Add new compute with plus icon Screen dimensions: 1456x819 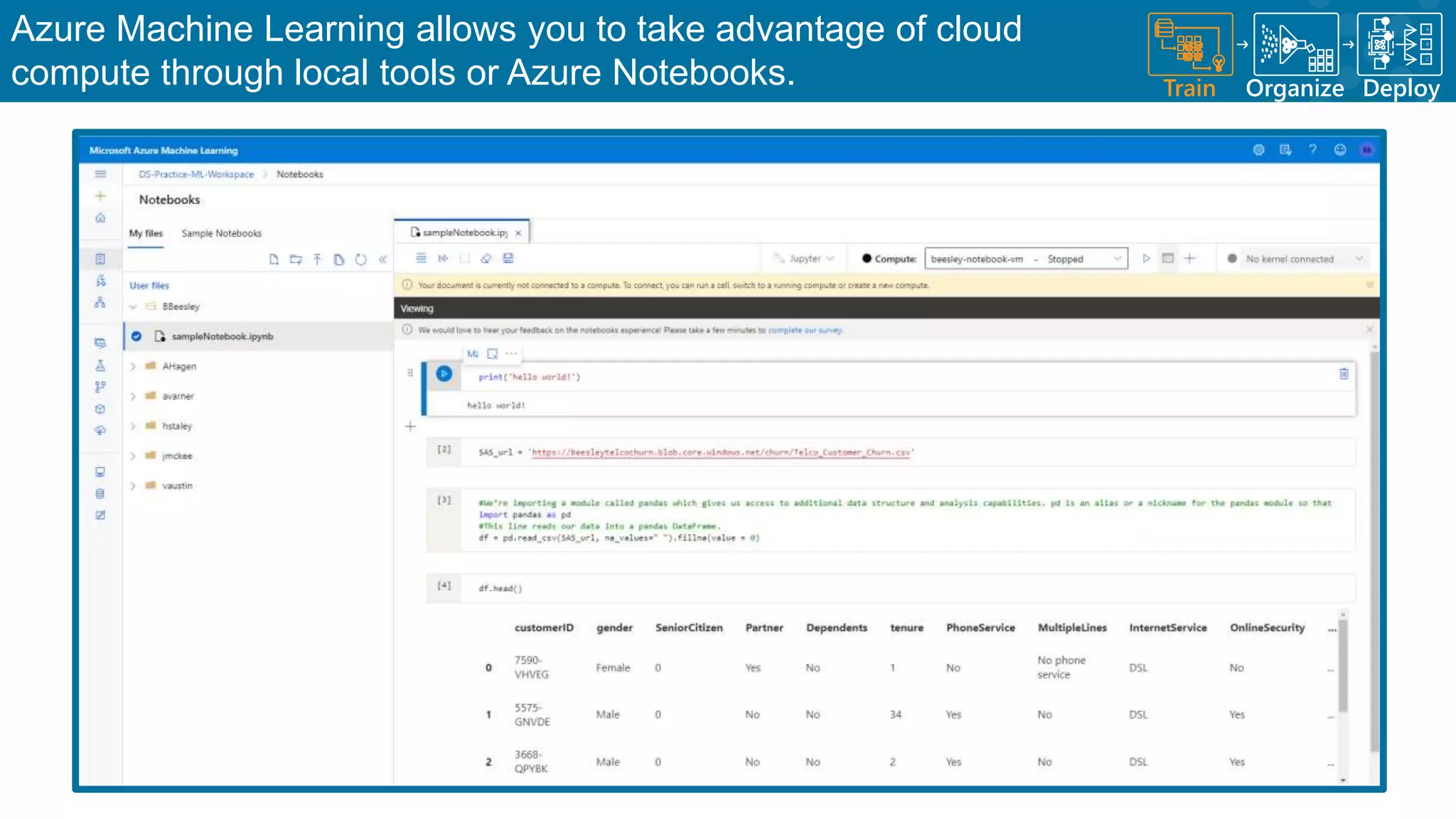tap(1189, 258)
